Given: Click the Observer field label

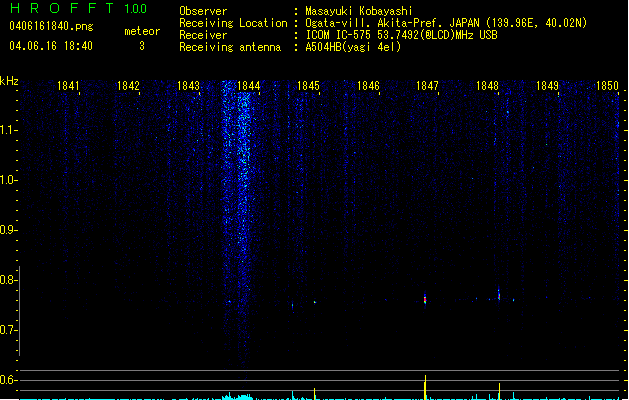Looking at the screenshot, I should (203, 11).
